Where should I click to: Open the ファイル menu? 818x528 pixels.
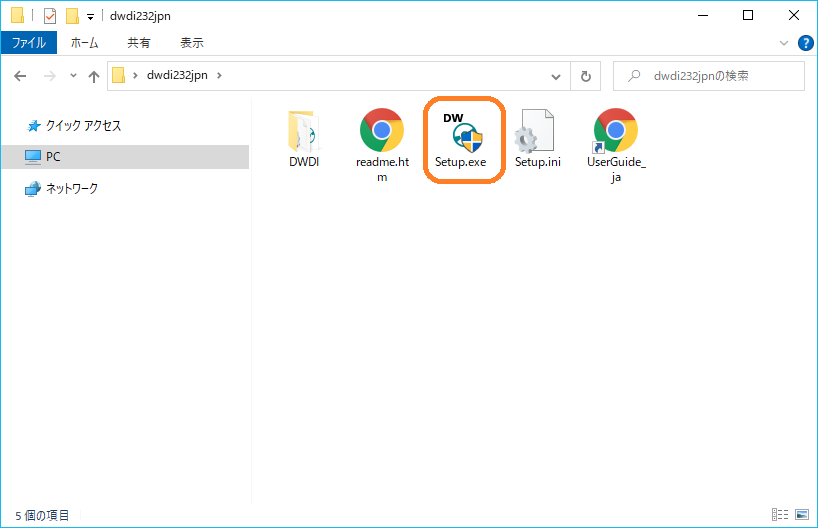click(x=29, y=42)
